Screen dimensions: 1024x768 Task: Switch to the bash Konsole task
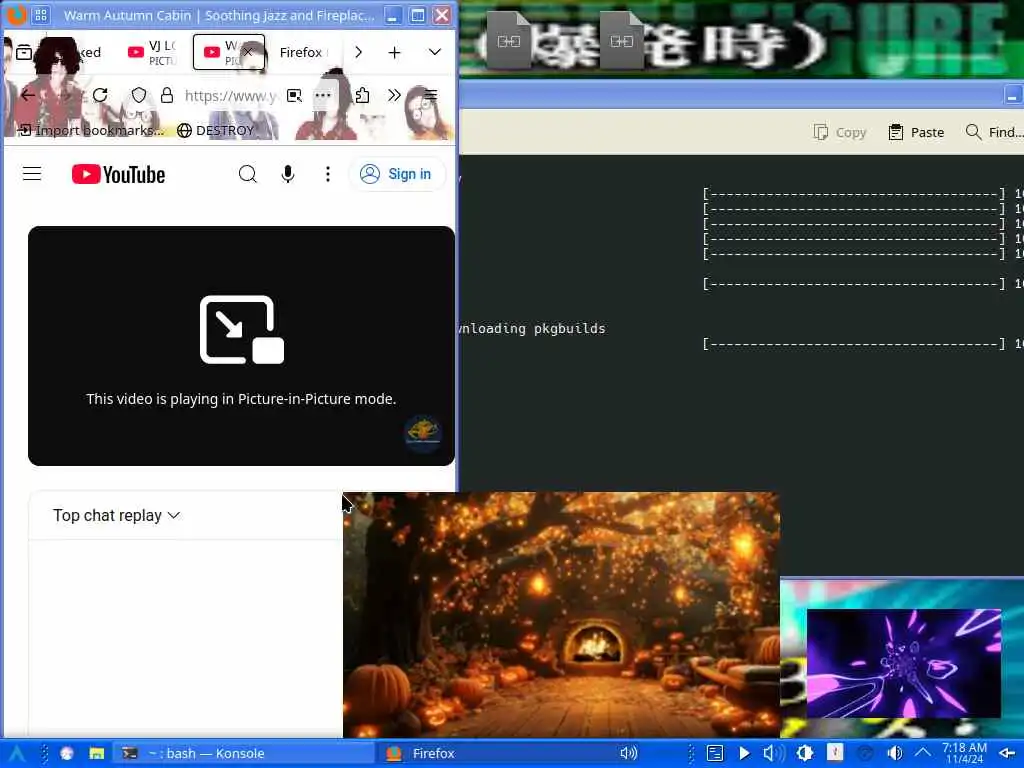(244, 754)
